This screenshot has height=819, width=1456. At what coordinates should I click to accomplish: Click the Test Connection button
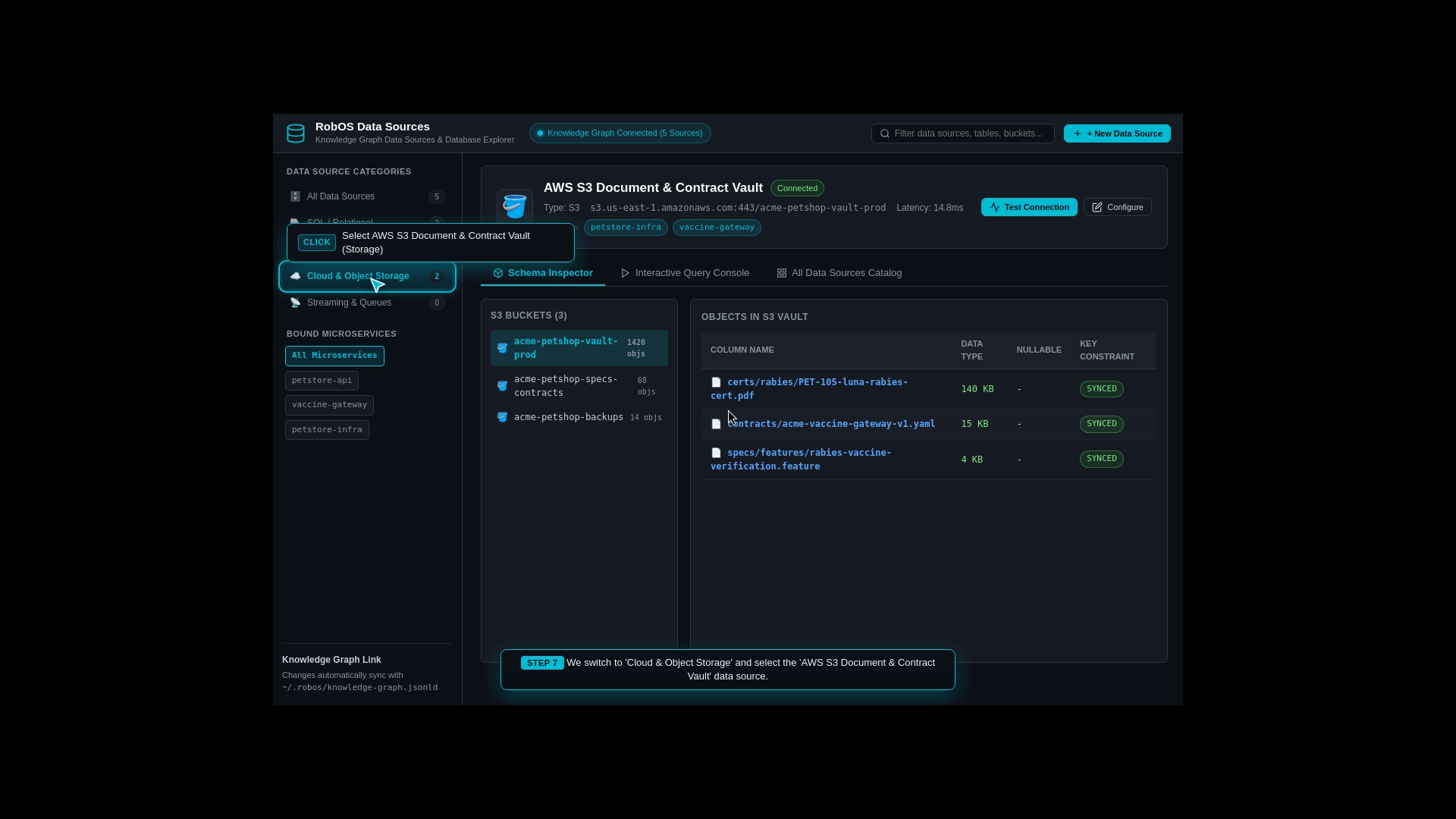pyautogui.click(x=1029, y=207)
